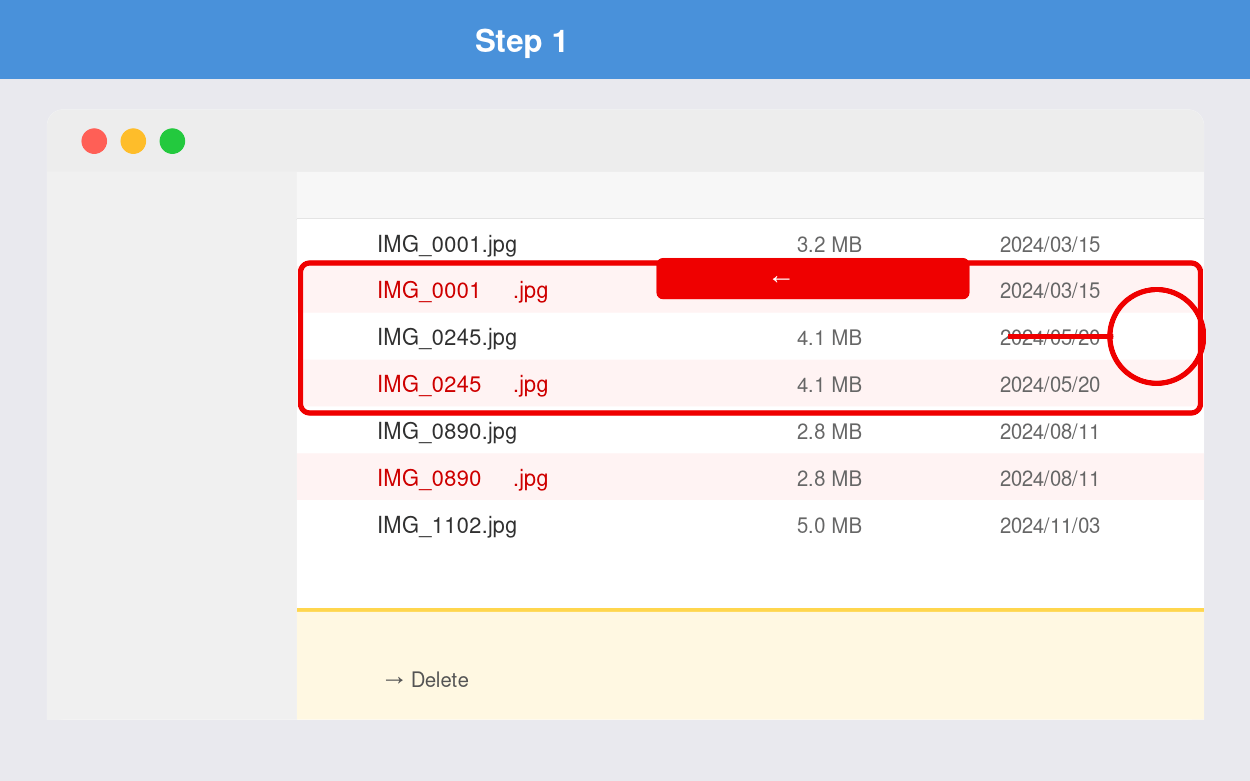The width and height of the screenshot is (1250, 781).
Task: Select the duplicate IMG_0890 .jpg red entry
Action: [x=460, y=478]
